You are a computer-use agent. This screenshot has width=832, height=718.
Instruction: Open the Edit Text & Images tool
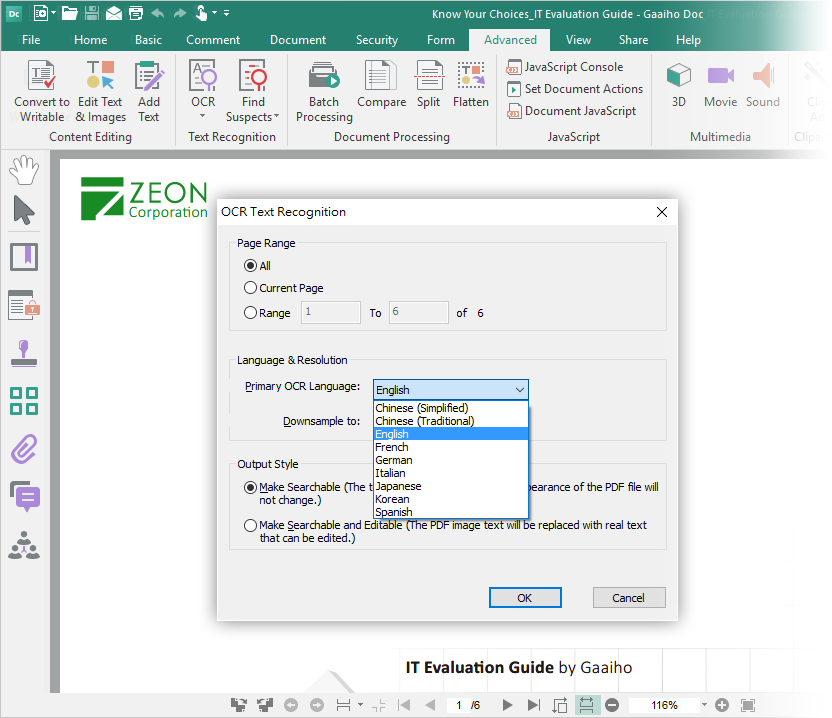[x=100, y=91]
